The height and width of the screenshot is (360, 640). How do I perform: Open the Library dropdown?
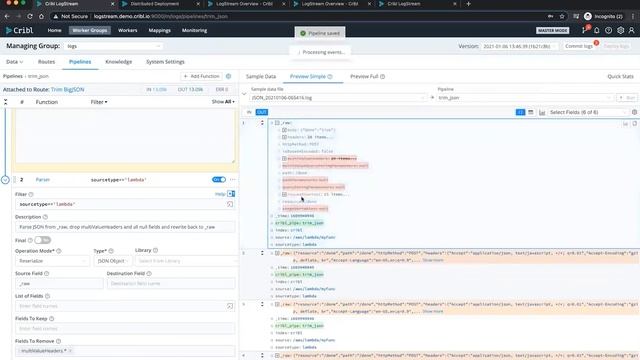click(x=186, y=261)
